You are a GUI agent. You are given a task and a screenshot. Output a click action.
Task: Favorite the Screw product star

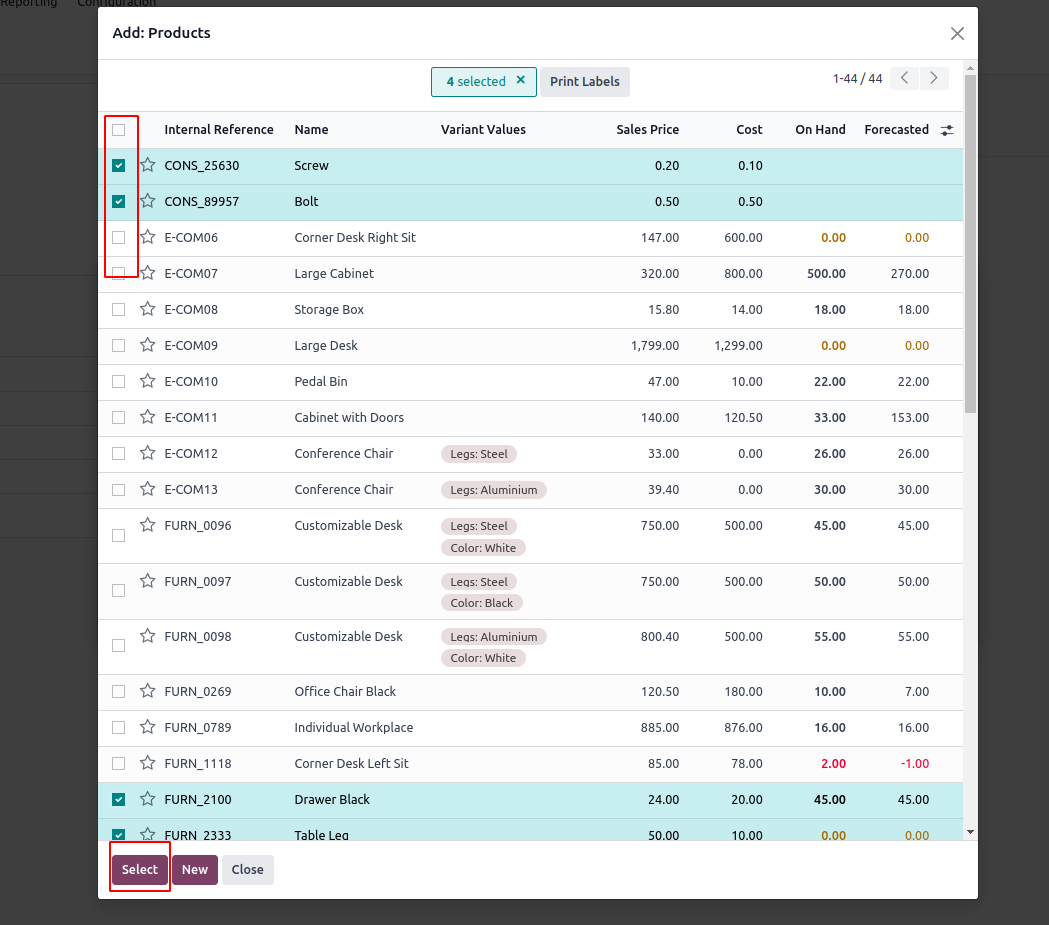click(148, 165)
